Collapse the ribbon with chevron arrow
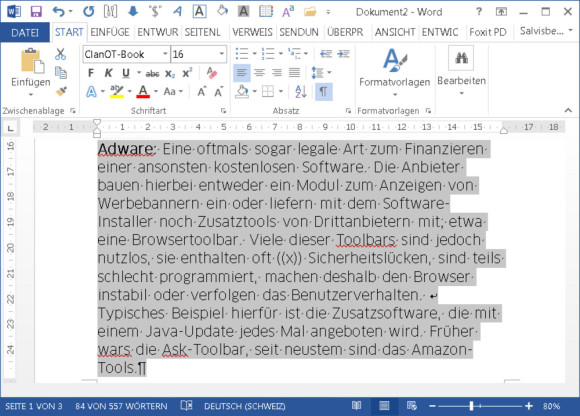 (568, 110)
